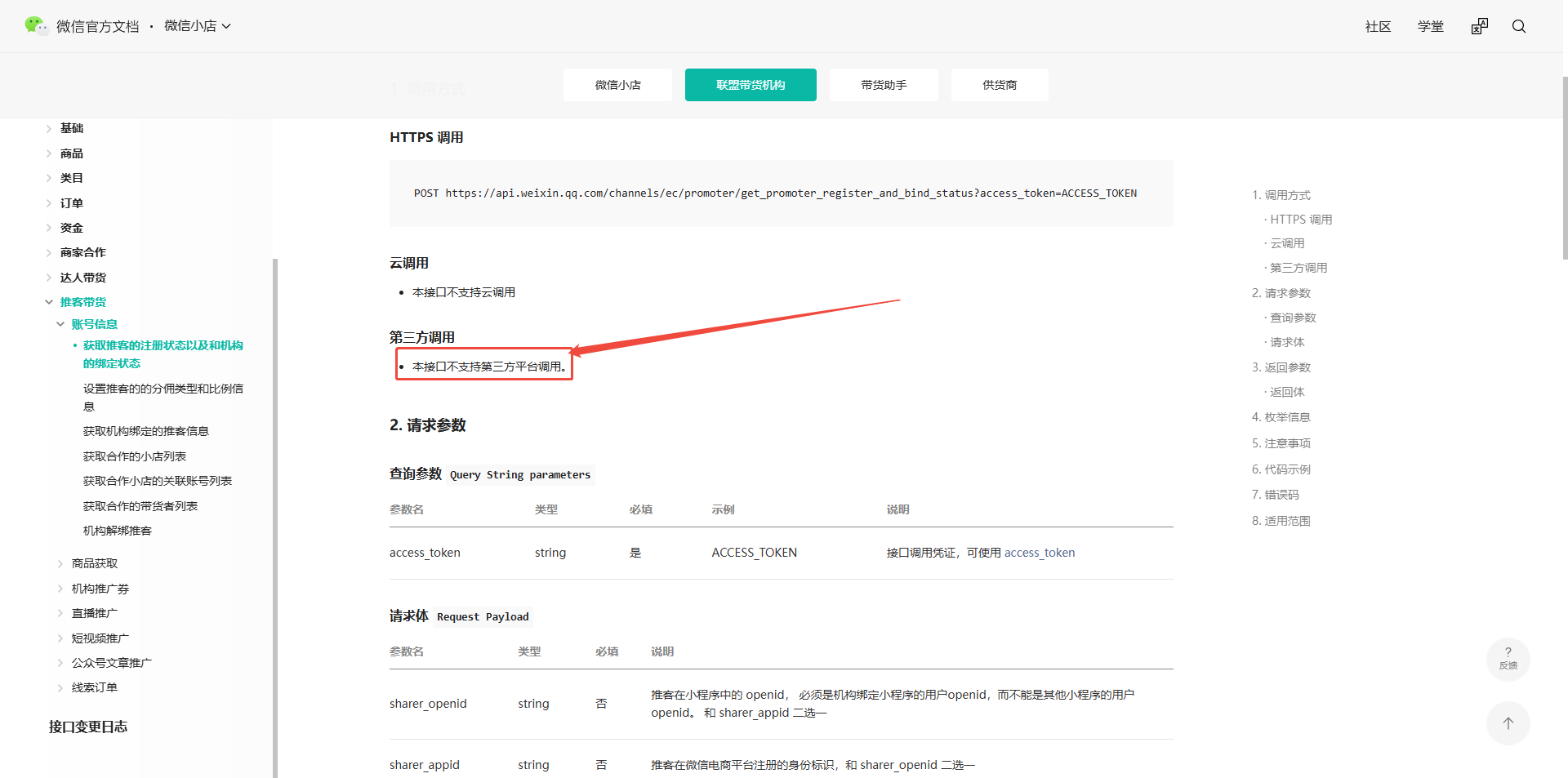Viewport: 1568px width, 778px height.
Task: Open the search icon in header
Action: (x=1519, y=26)
